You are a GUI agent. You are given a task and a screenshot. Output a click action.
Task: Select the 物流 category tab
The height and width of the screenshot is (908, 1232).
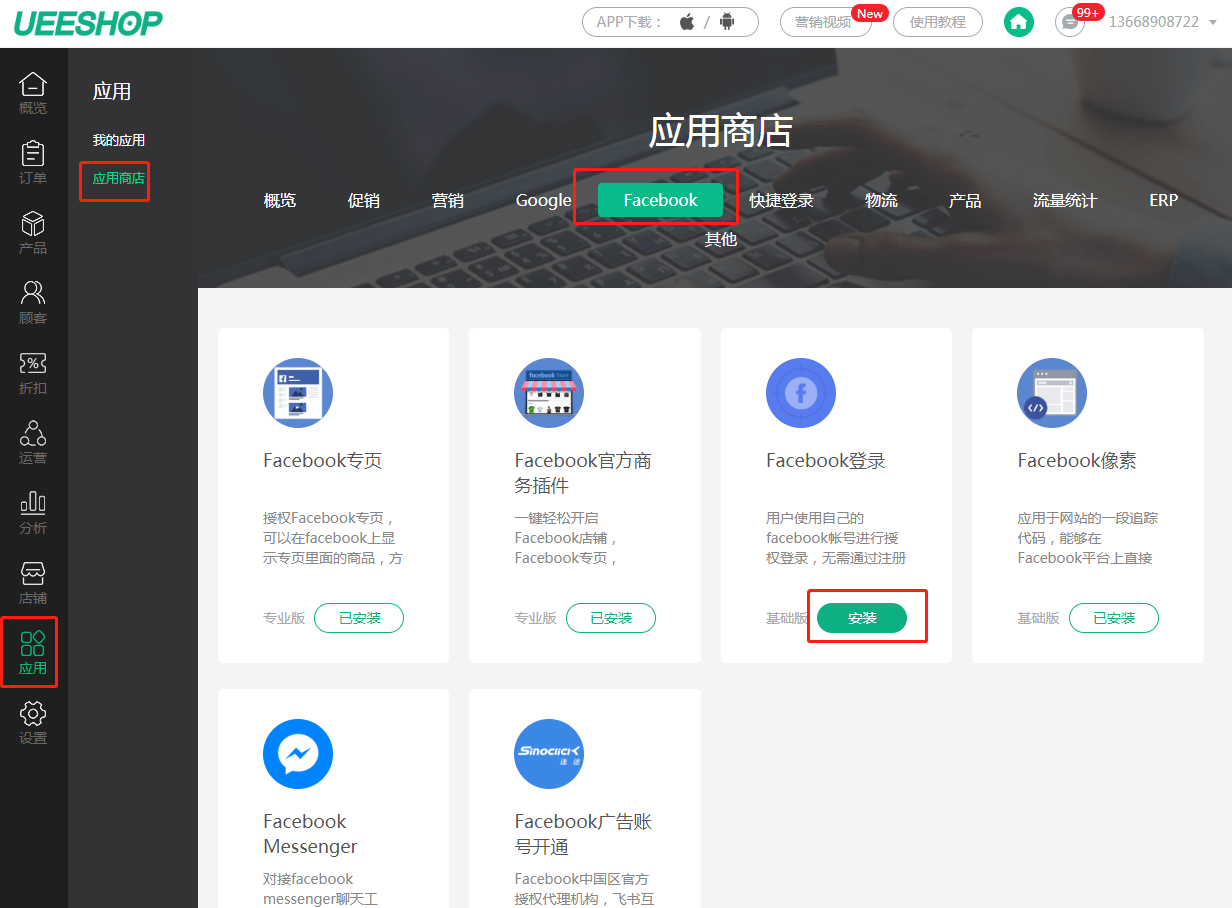click(x=881, y=200)
